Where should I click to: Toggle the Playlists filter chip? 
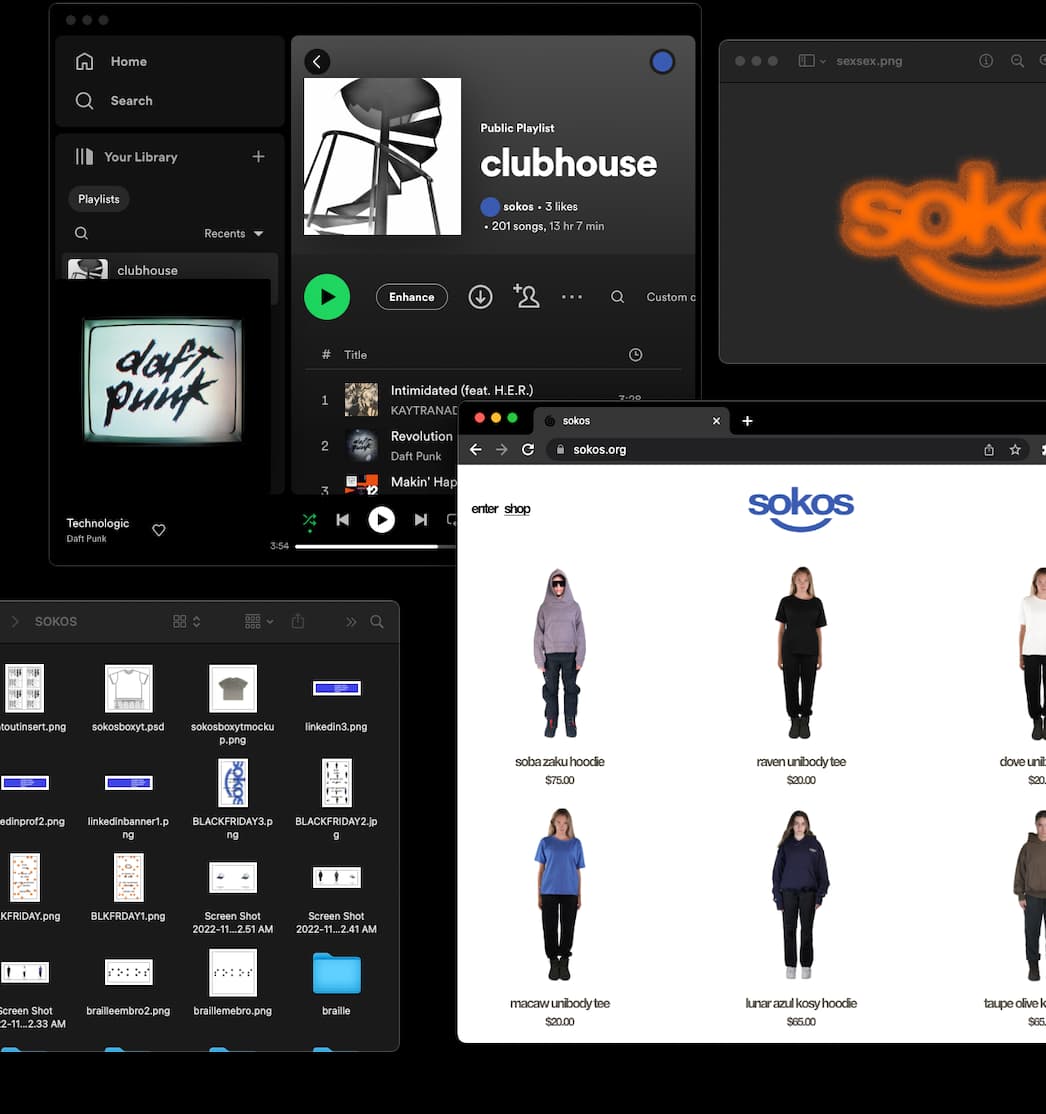tap(99, 199)
